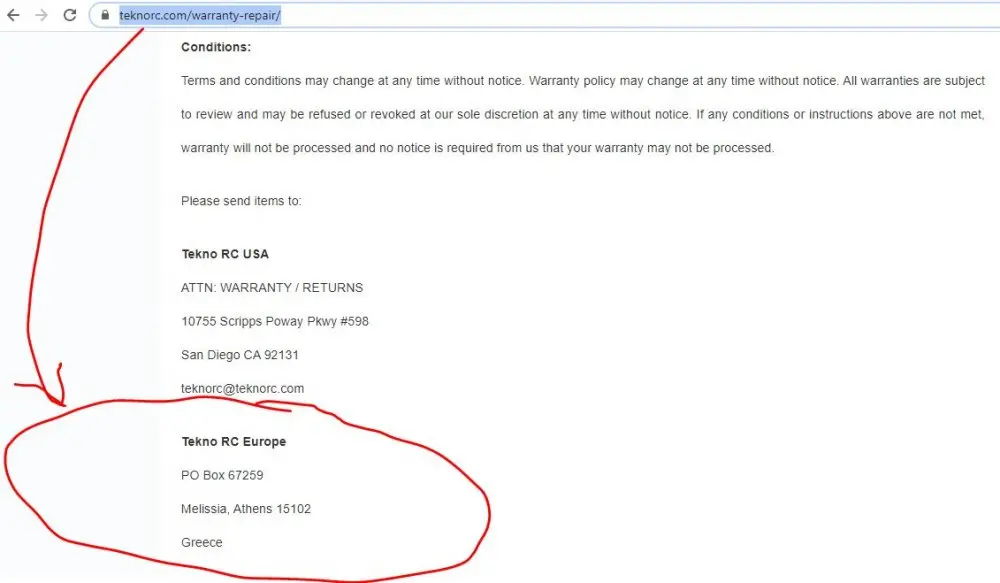Click the "Tekno RC Europe" heading
Viewport: 1000px width, 583px height.
tap(233, 441)
